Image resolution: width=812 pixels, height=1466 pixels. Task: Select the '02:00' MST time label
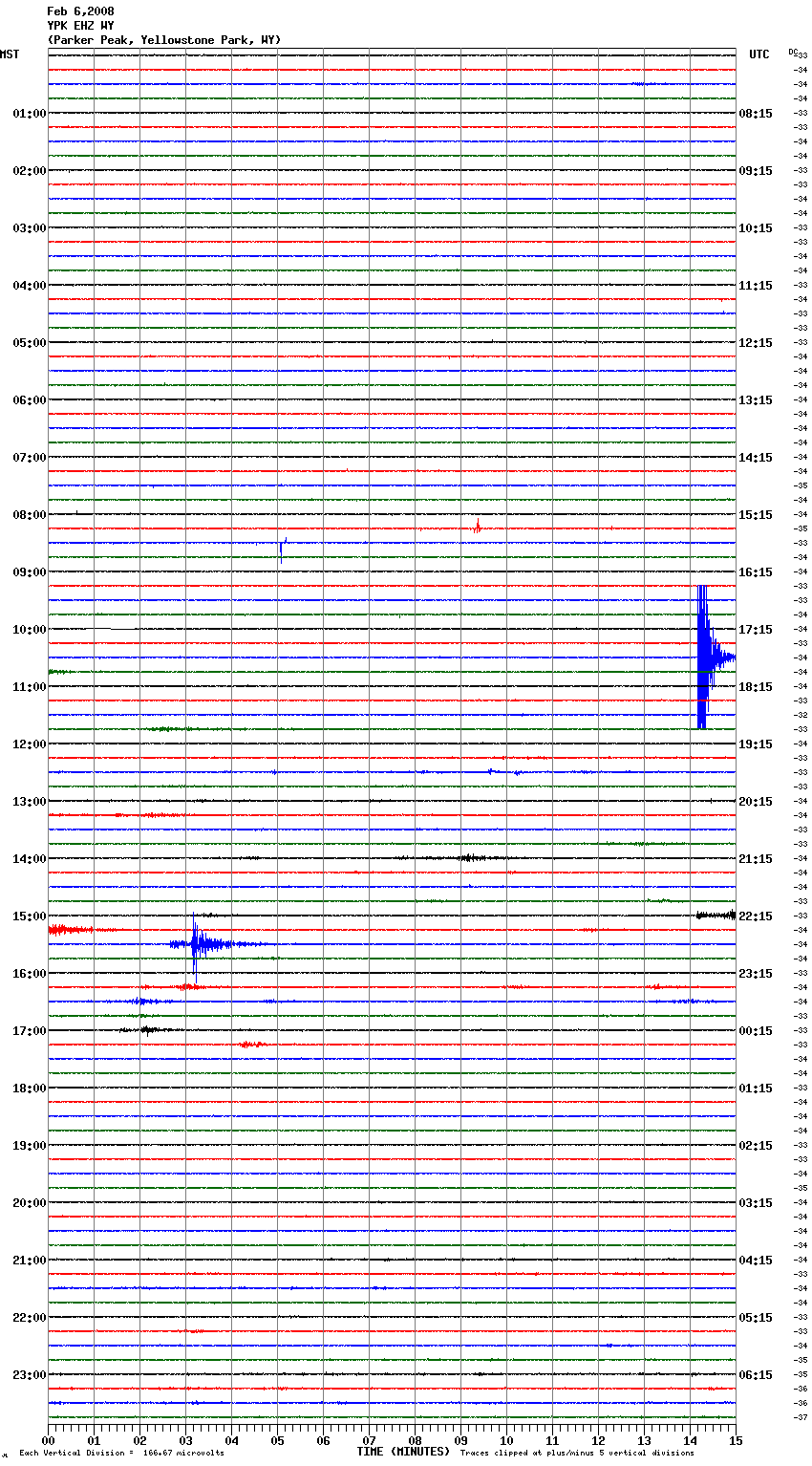30,171
